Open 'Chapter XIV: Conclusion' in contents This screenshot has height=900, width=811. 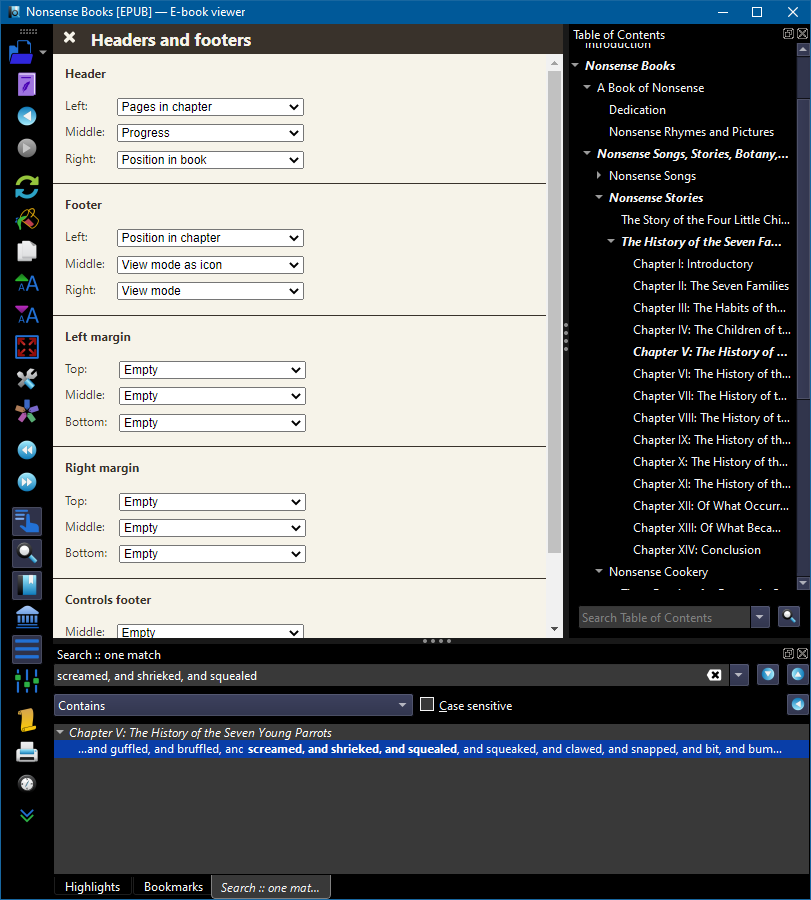coord(697,550)
